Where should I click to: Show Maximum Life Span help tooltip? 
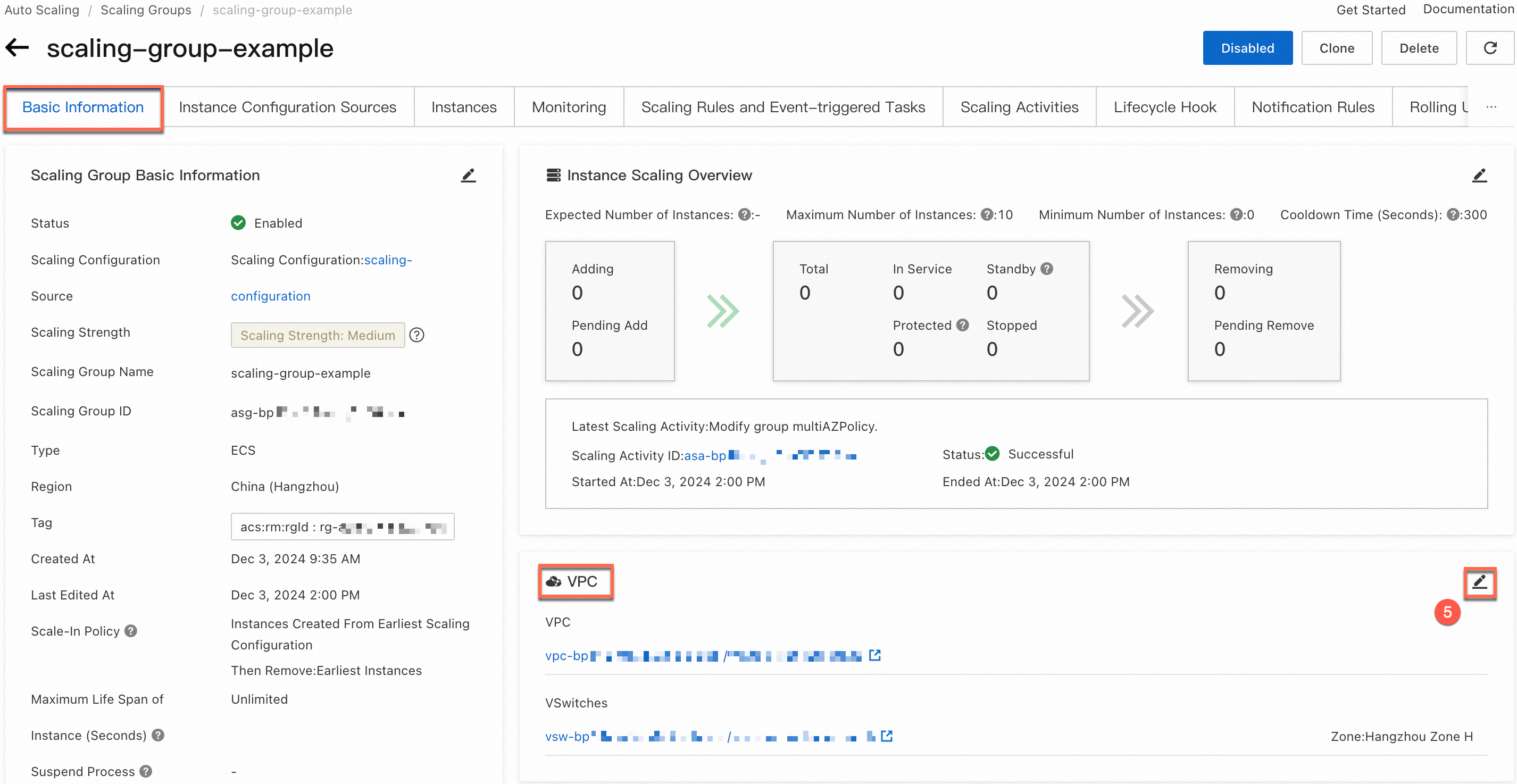tap(158, 735)
